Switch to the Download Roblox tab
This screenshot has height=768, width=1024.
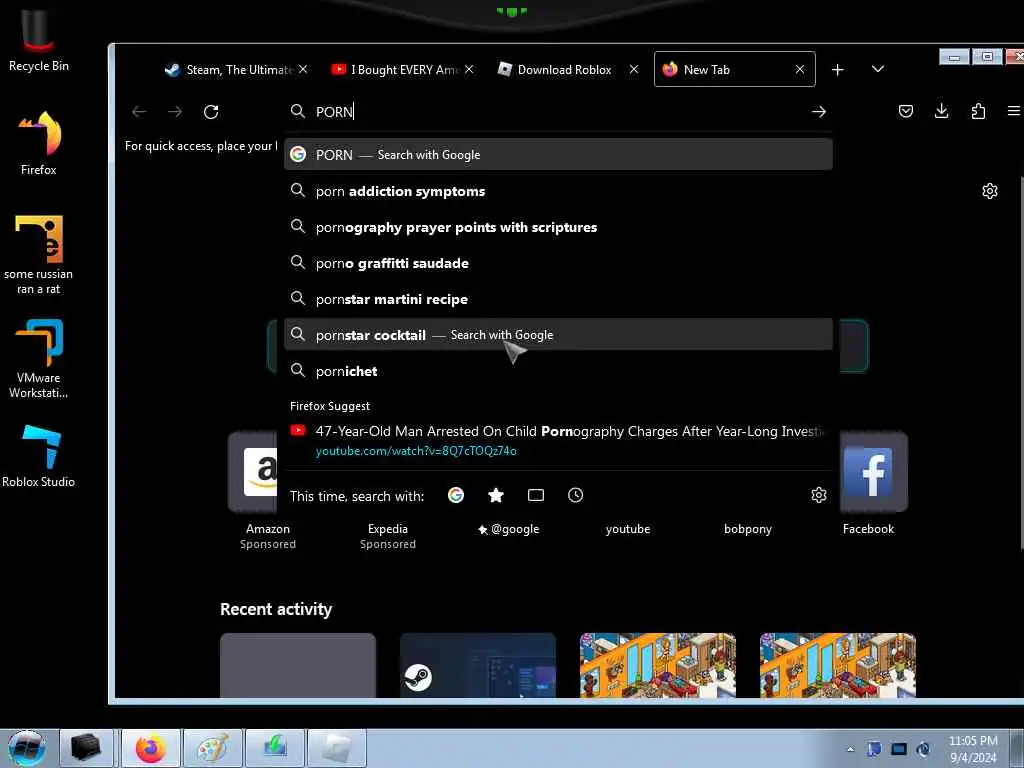[568, 69]
